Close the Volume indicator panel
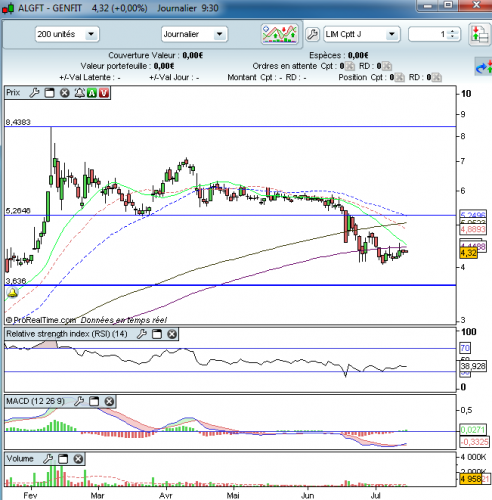 pos(78,459)
